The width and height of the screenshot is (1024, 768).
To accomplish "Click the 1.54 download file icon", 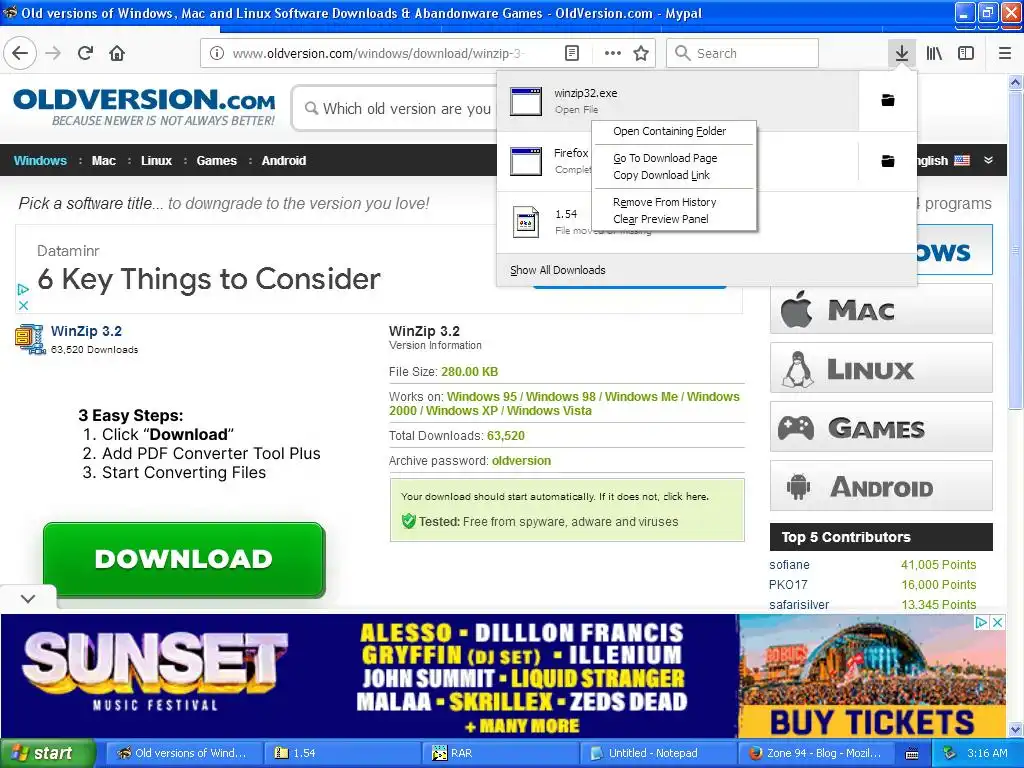I will [526, 222].
